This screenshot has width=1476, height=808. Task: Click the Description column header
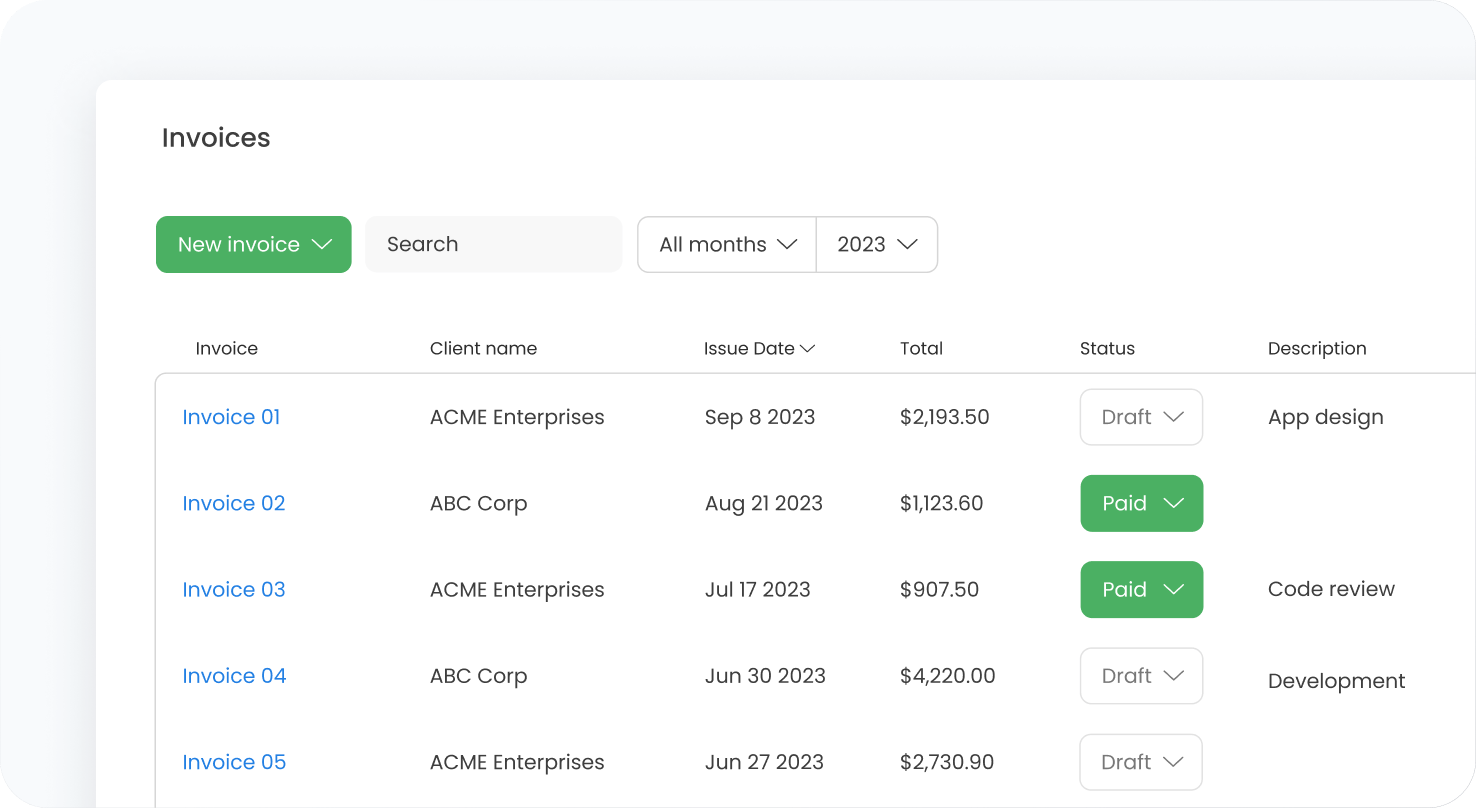click(1316, 349)
